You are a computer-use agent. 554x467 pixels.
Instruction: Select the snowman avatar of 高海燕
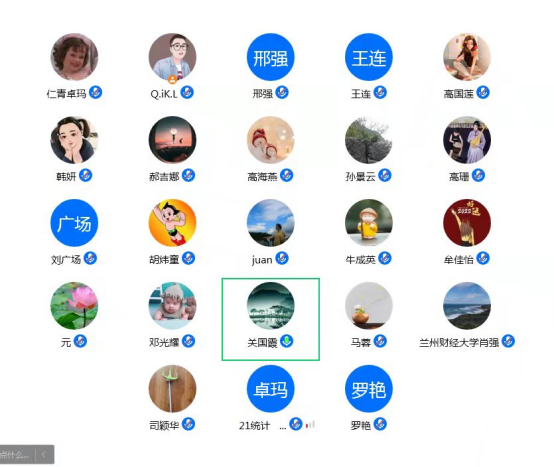271,140
